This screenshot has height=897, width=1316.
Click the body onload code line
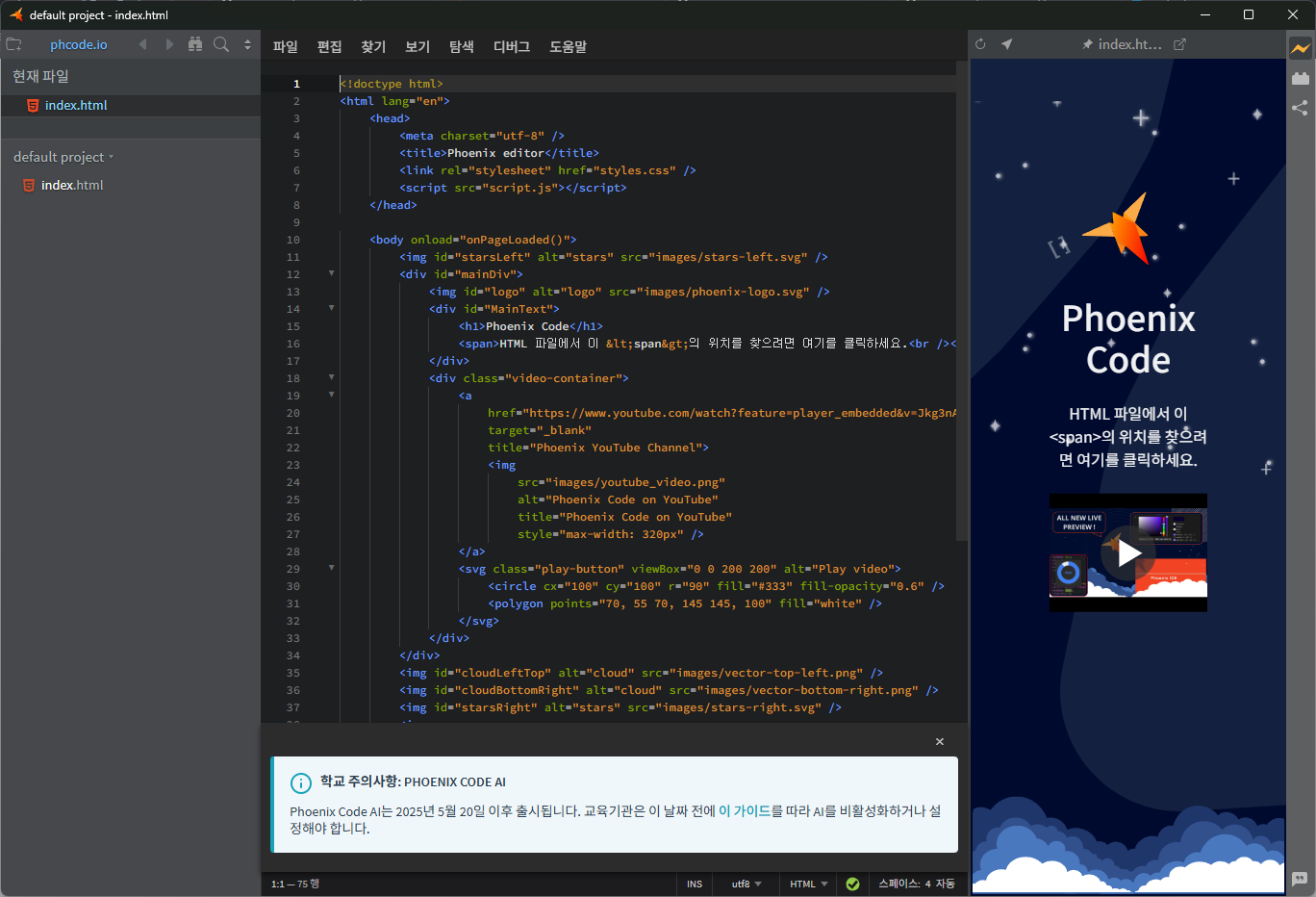click(473, 240)
